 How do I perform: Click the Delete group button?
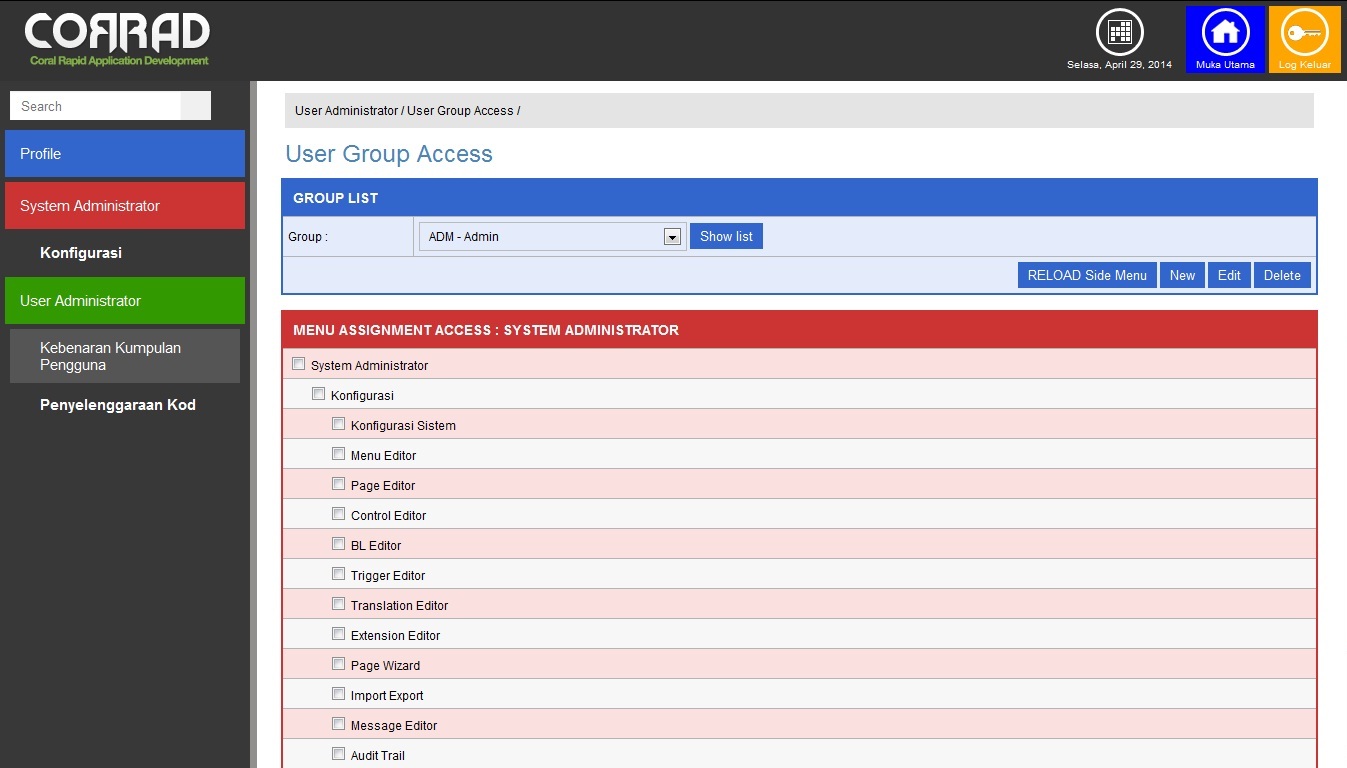(1281, 276)
